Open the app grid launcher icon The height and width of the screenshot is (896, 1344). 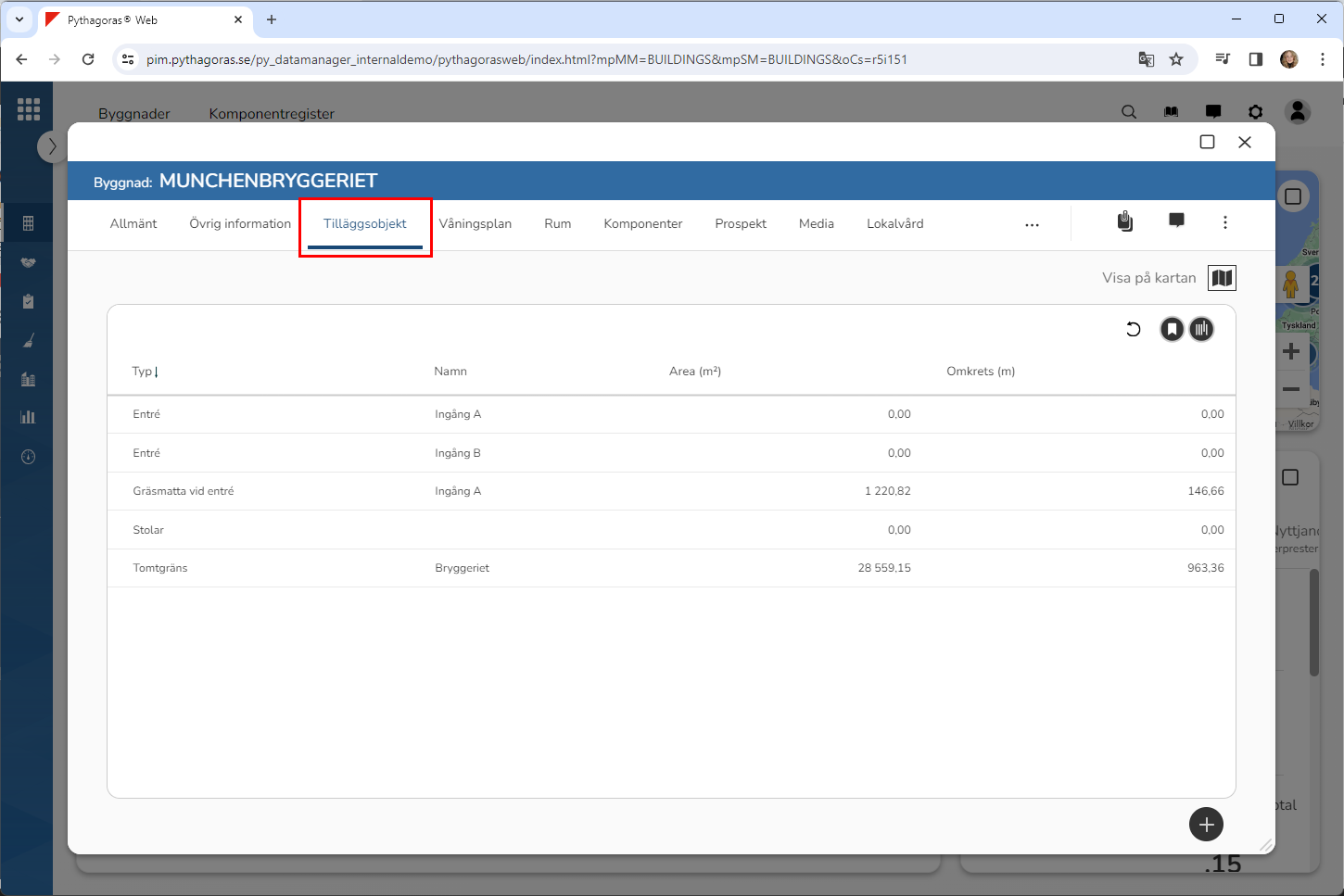click(29, 109)
